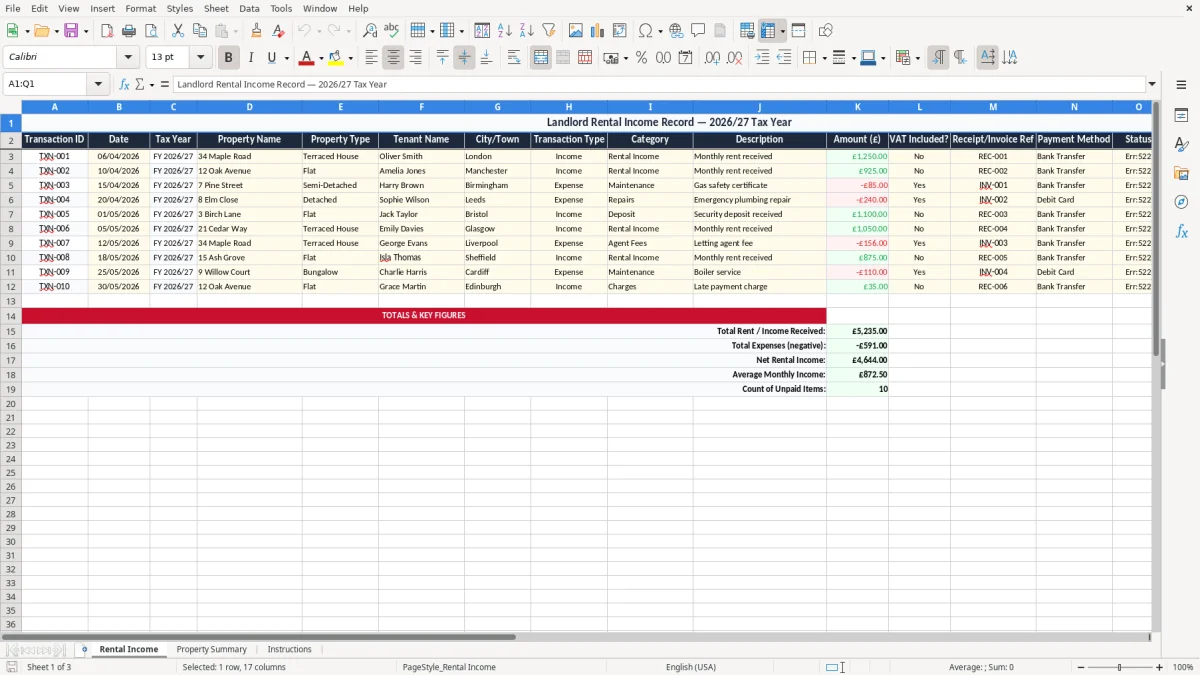This screenshot has height=675, width=1200.
Task: Toggle Italic formatting button
Action: pyautogui.click(x=250, y=58)
